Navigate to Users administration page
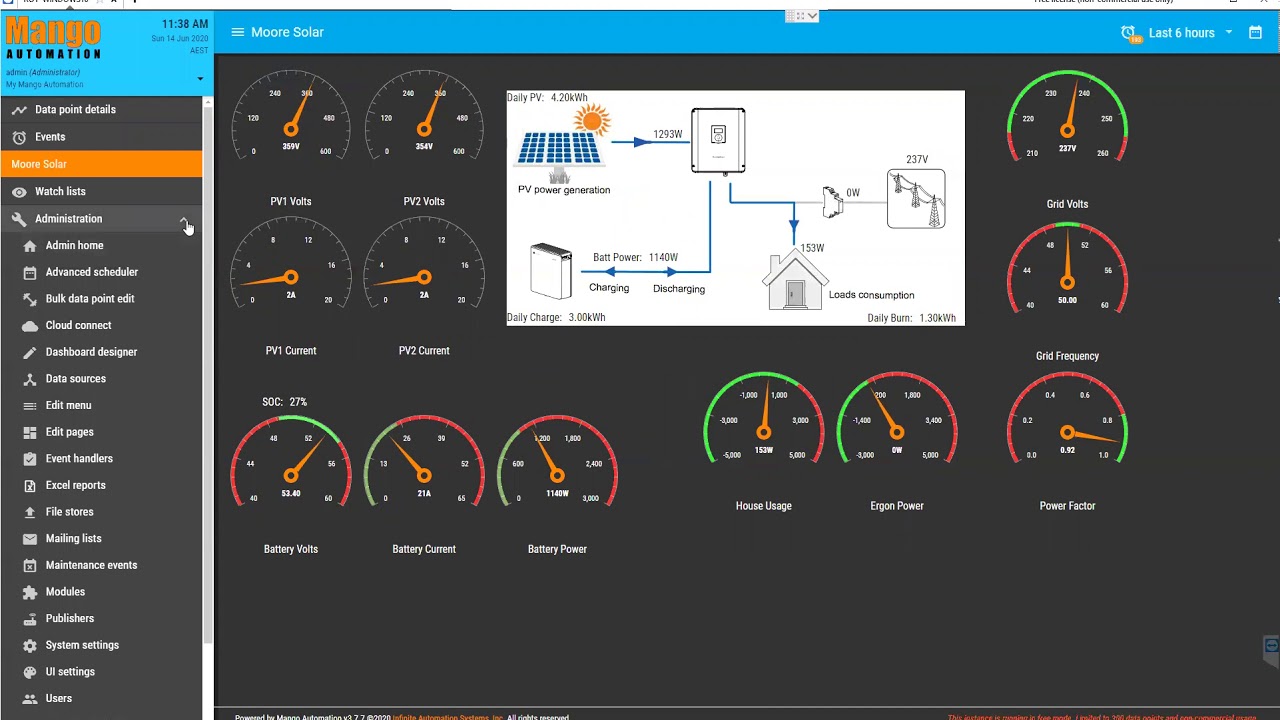The image size is (1280, 720). [101, 699]
